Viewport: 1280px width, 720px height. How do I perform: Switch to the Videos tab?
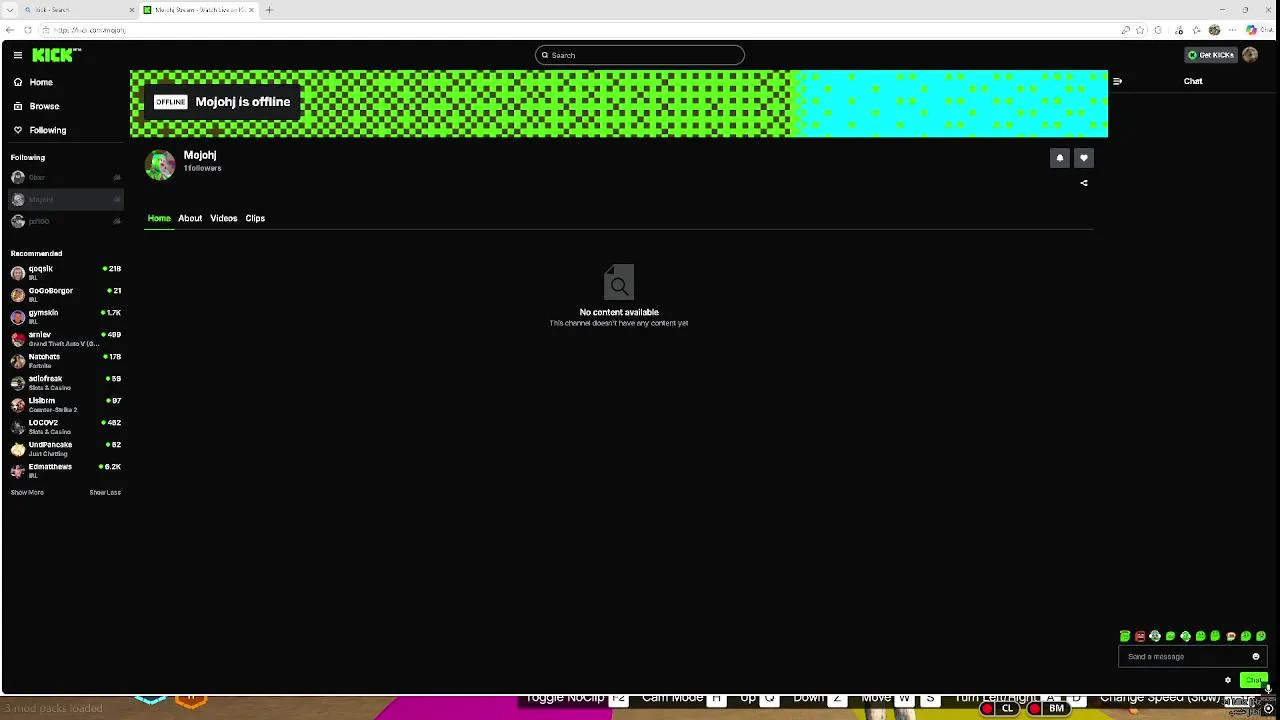click(223, 218)
